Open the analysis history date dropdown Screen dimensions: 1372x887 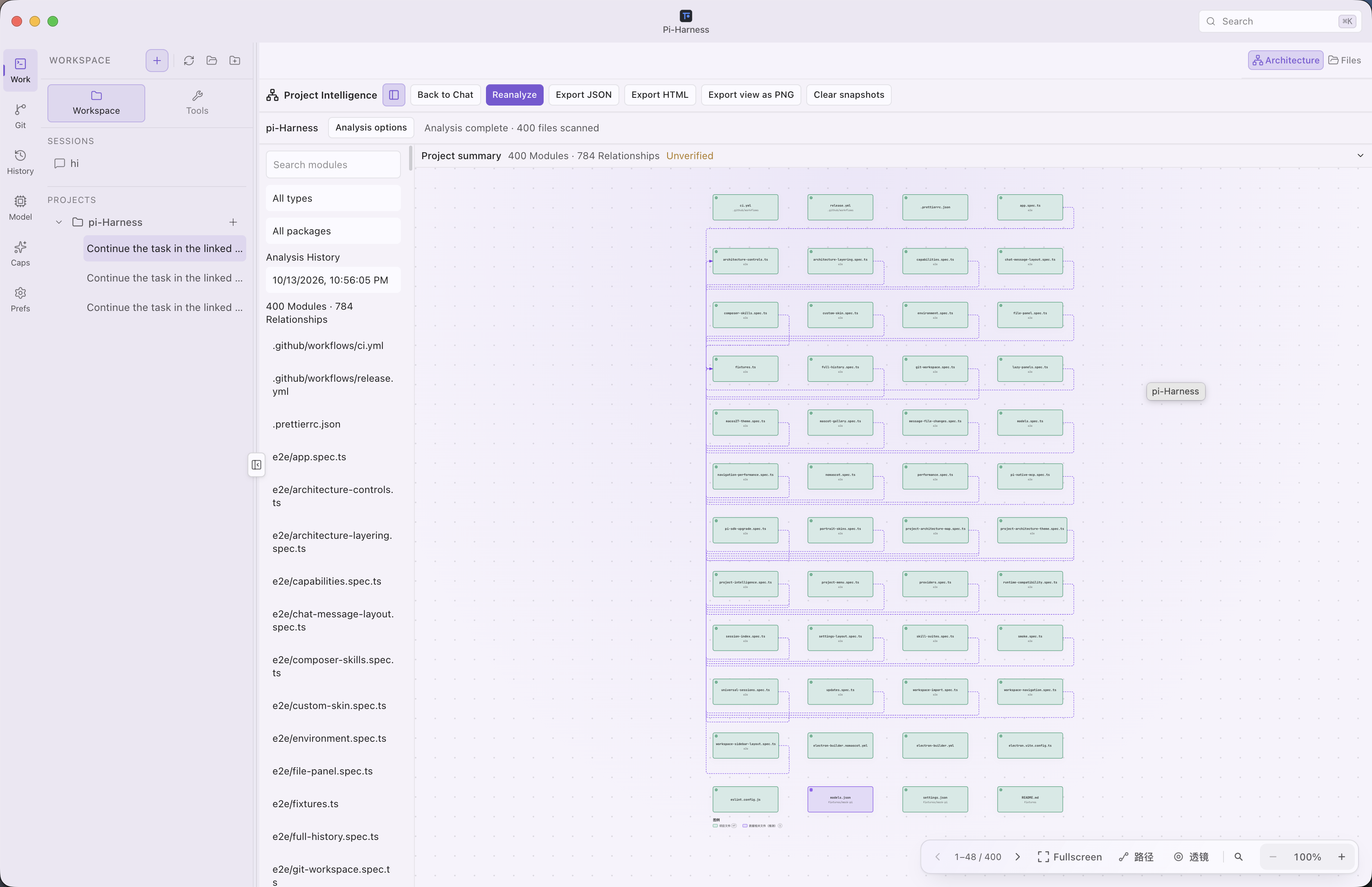(x=333, y=280)
